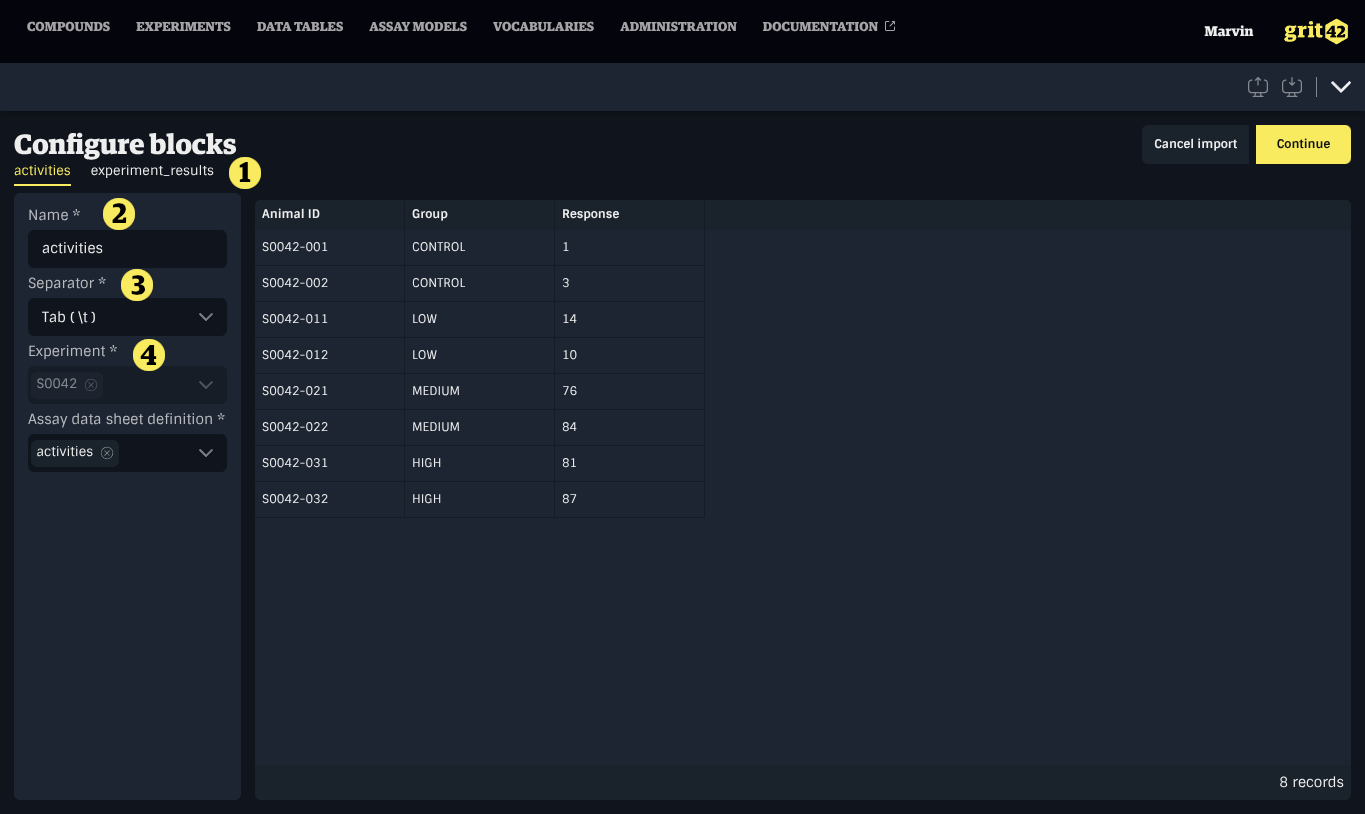Image resolution: width=1365 pixels, height=814 pixels.
Task: Click response value 84
Action: point(630,427)
